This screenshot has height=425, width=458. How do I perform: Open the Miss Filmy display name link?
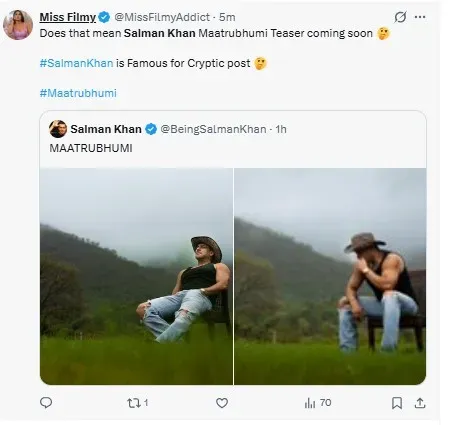[x=68, y=17]
